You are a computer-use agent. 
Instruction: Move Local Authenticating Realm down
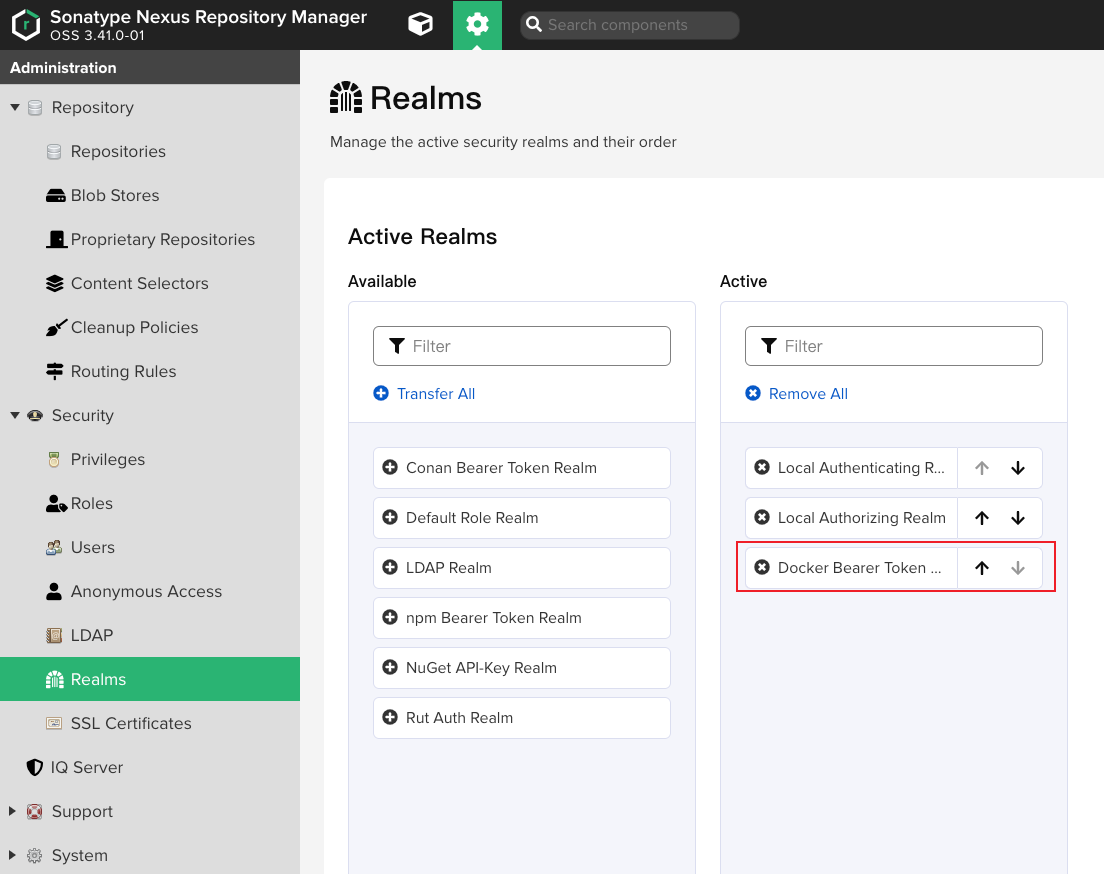(1018, 468)
